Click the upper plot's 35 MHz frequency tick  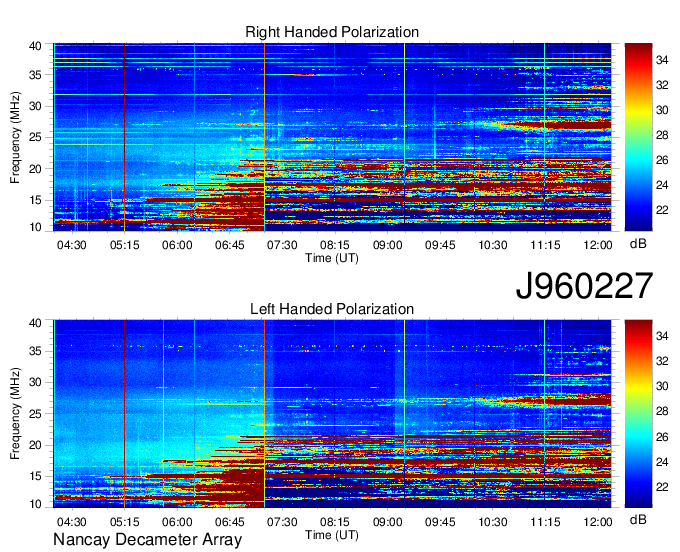35,75
